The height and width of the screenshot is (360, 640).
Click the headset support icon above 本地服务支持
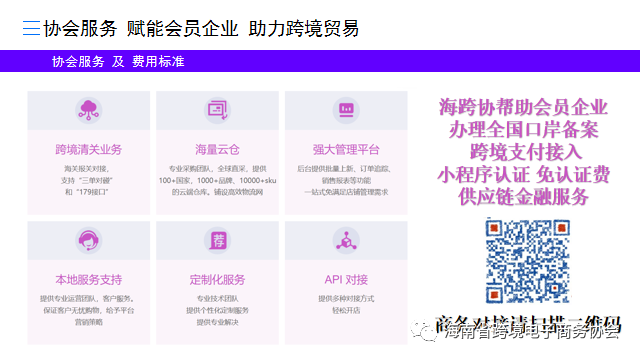[x=89, y=240]
